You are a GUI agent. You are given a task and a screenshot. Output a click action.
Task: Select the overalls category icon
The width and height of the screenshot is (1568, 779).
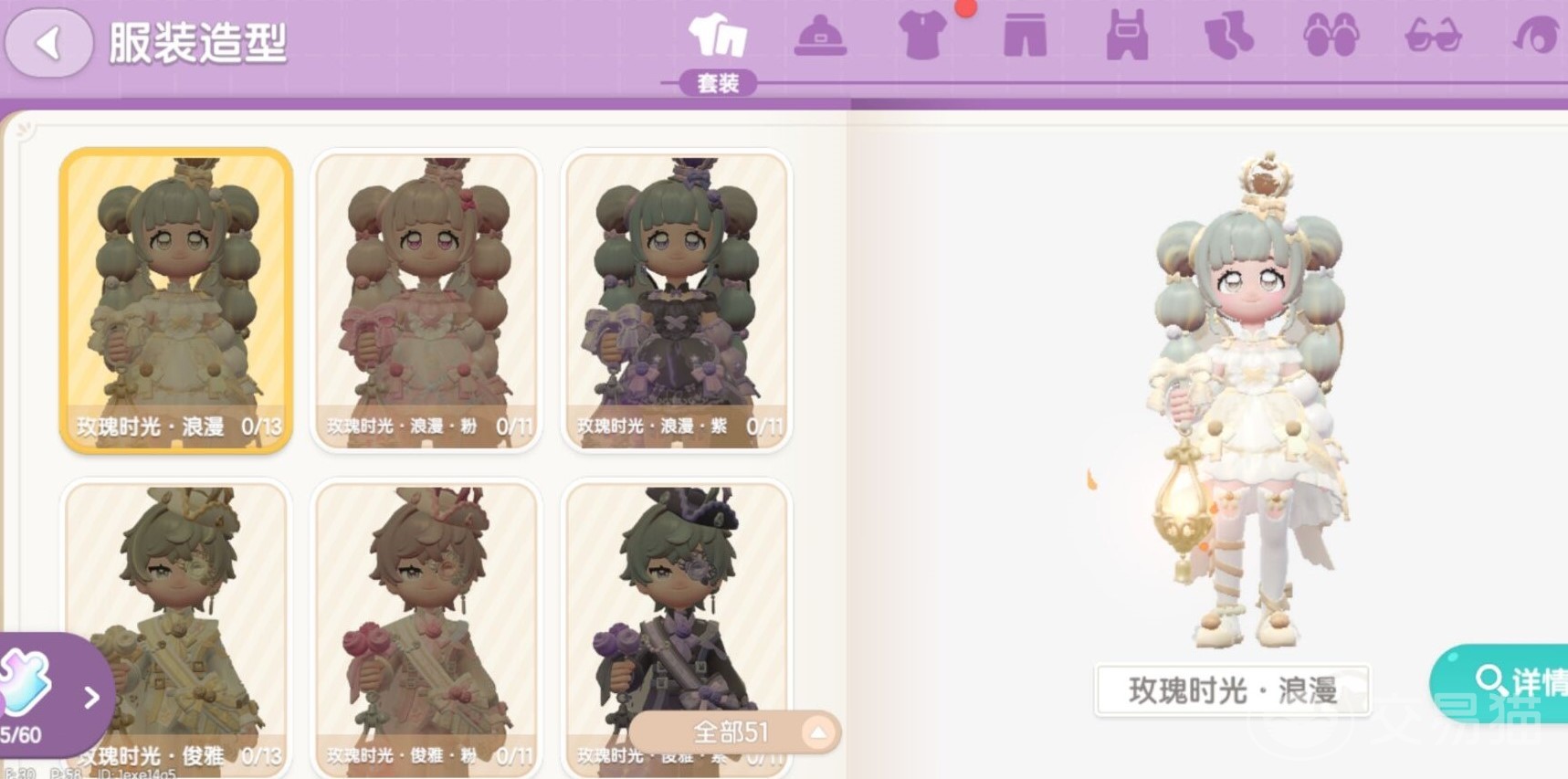[1127, 37]
